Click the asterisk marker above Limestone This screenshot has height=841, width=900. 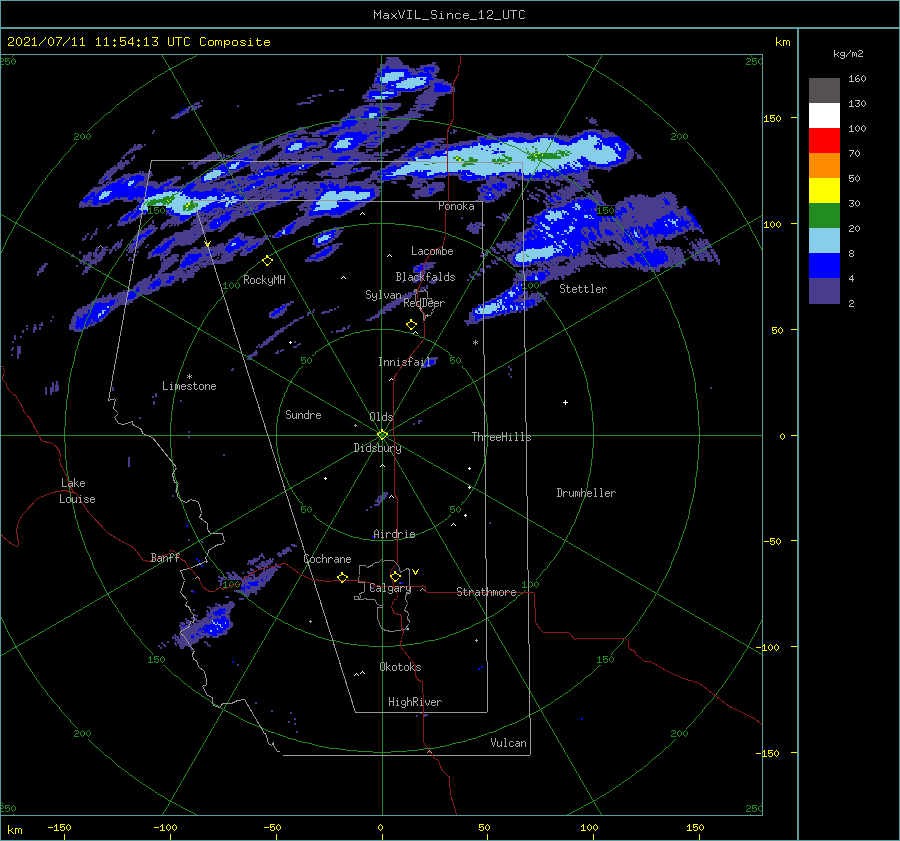189,377
